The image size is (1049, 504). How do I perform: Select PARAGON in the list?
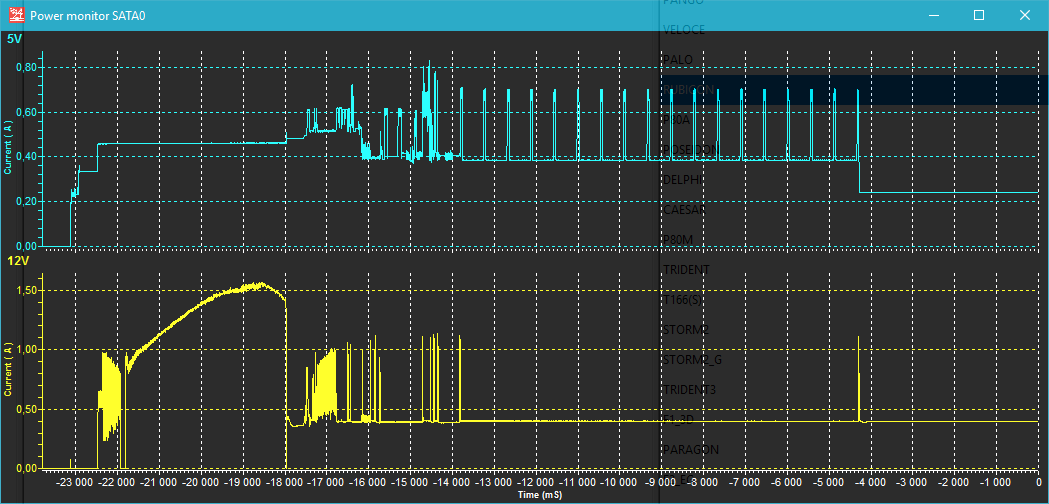pyautogui.click(x=690, y=450)
